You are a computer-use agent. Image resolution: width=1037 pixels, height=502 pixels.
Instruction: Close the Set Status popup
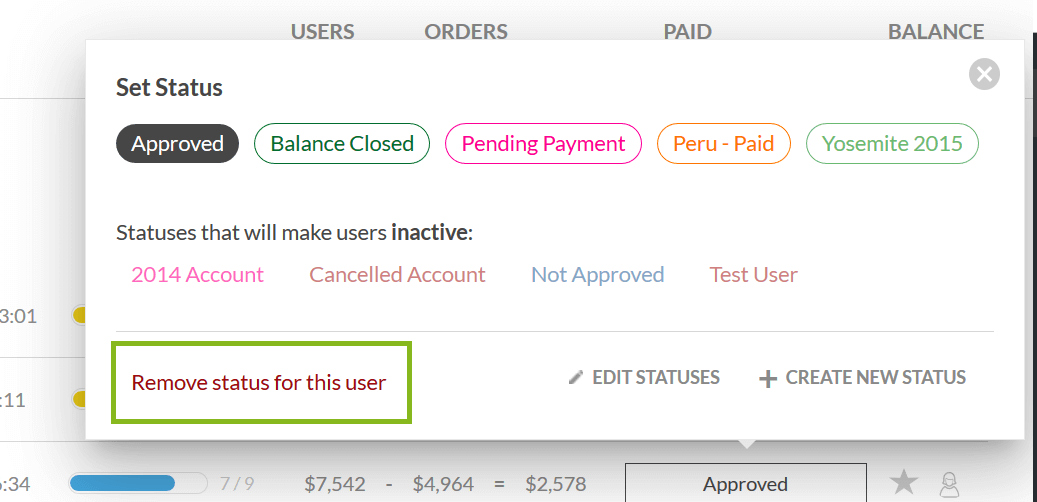click(984, 74)
